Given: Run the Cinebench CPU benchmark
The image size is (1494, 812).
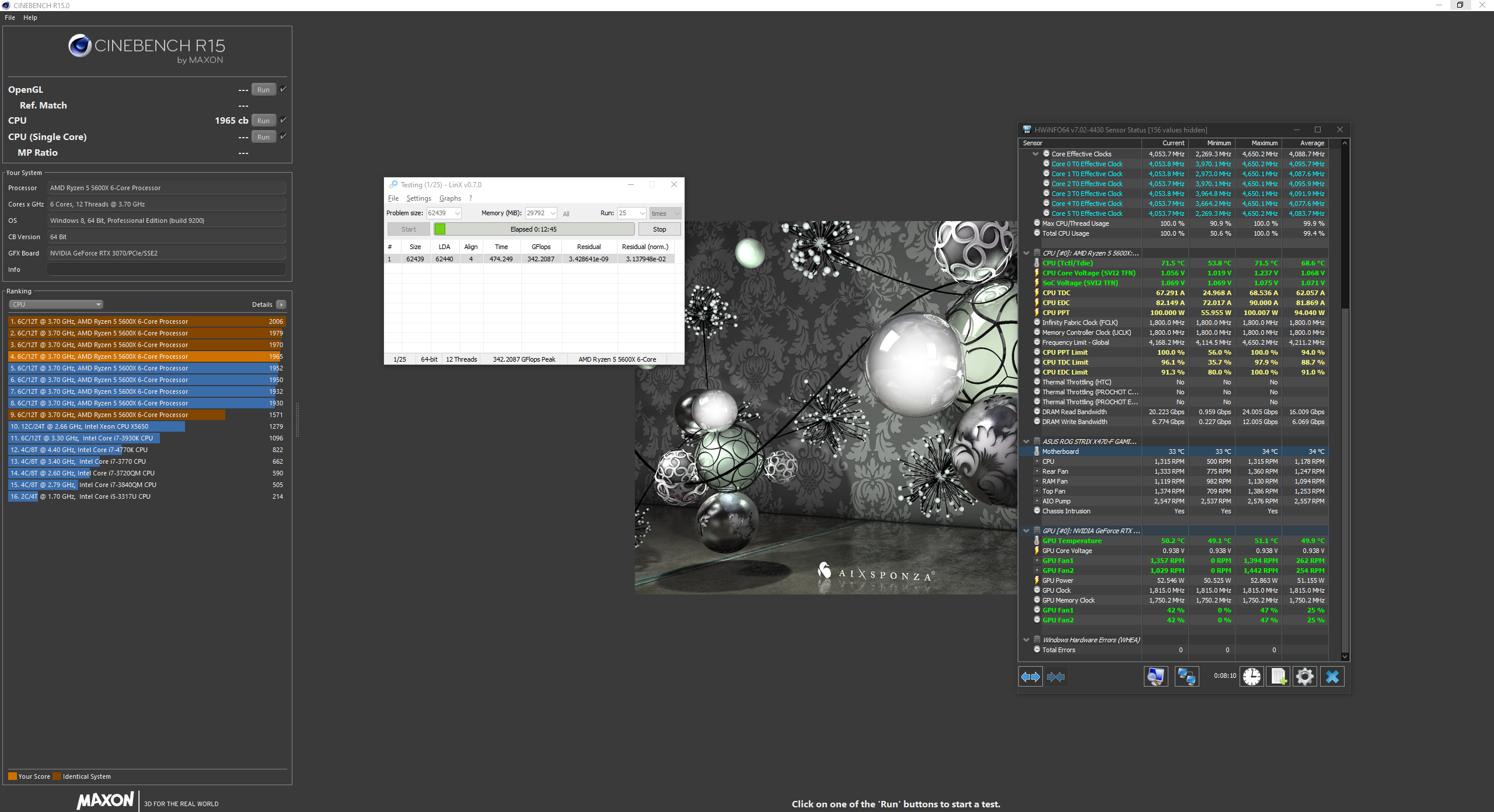Looking at the screenshot, I should click(x=263, y=121).
